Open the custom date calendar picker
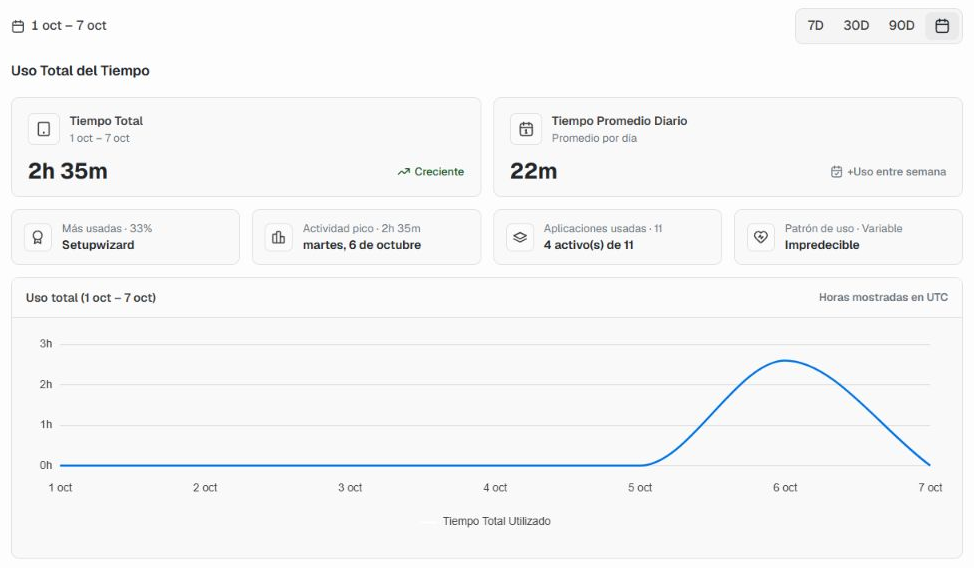The width and height of the screenshot is (974, 568). [x=942, y=25]
